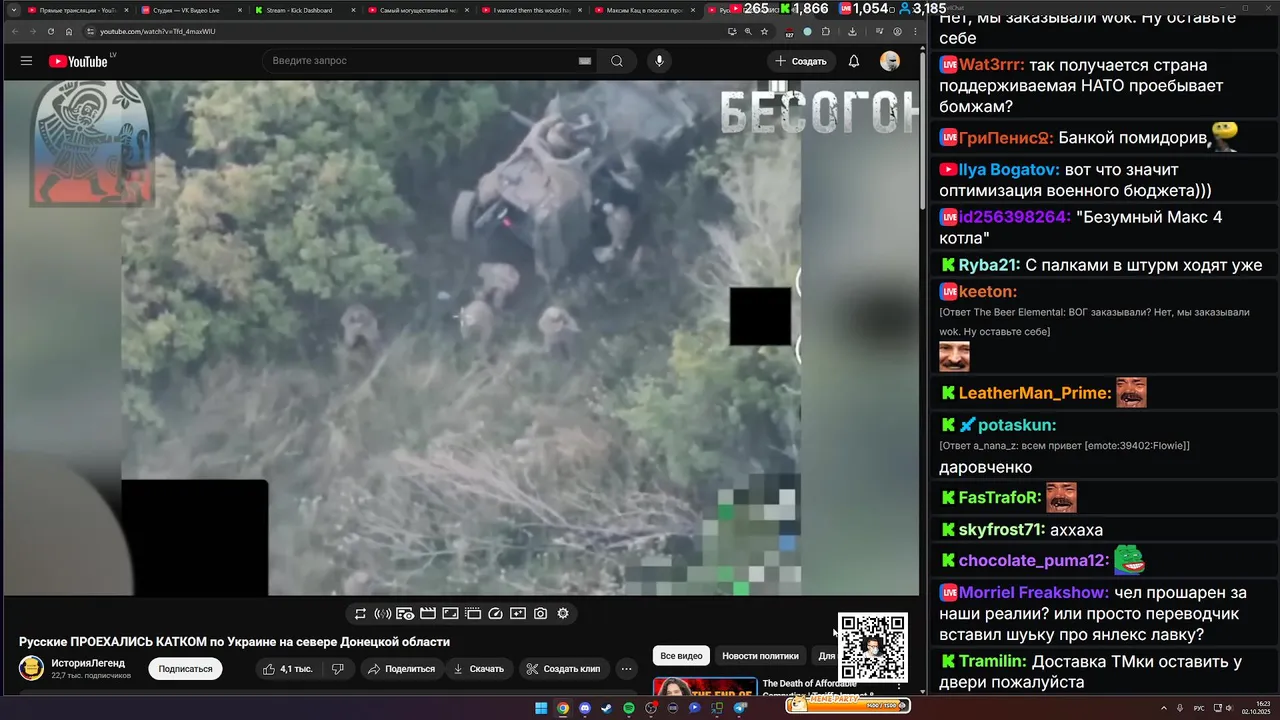Open the Extensions puzzle icon
1280x720 pixels.
(826, 31)
